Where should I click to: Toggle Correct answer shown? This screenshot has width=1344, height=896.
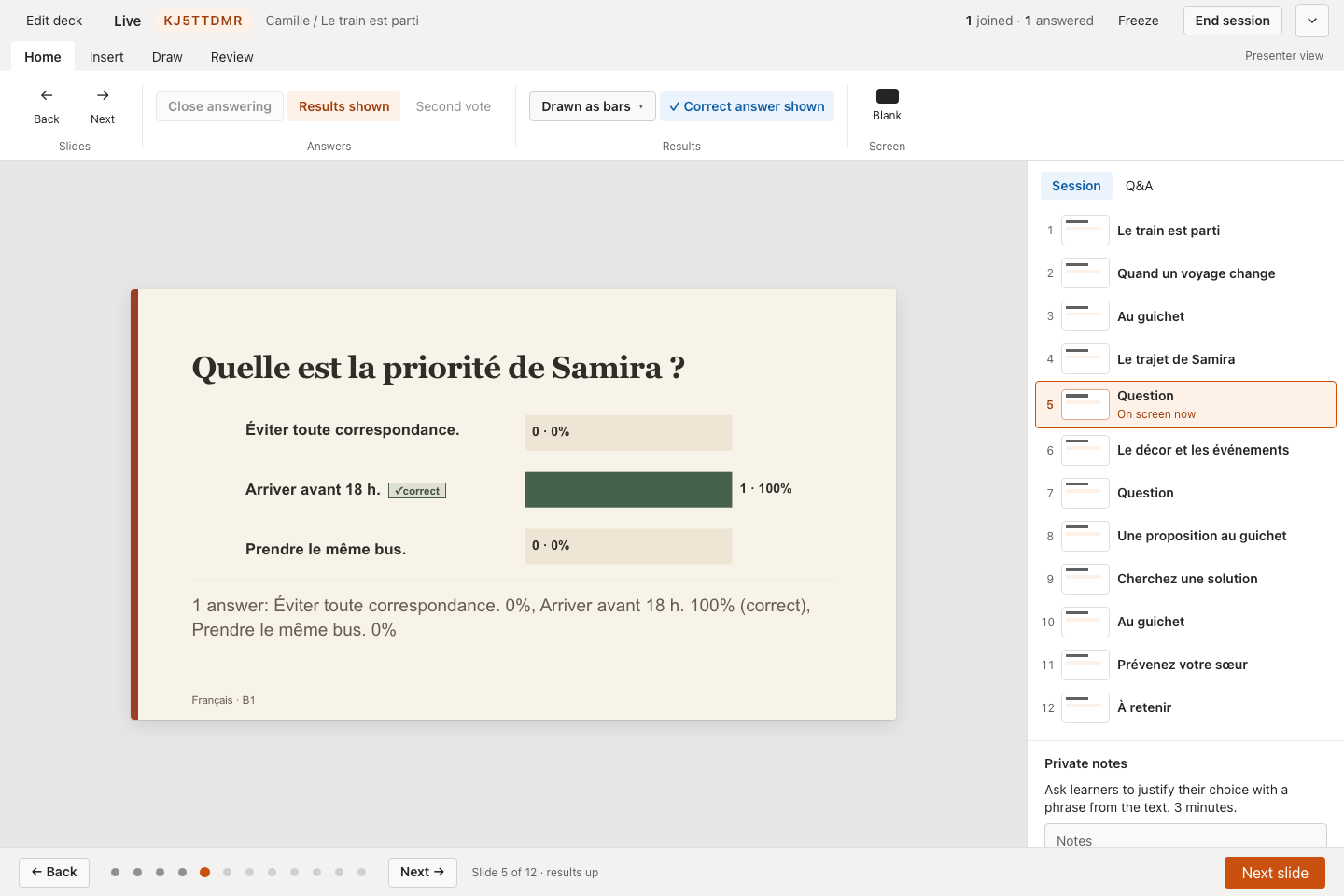click(747, 106)
